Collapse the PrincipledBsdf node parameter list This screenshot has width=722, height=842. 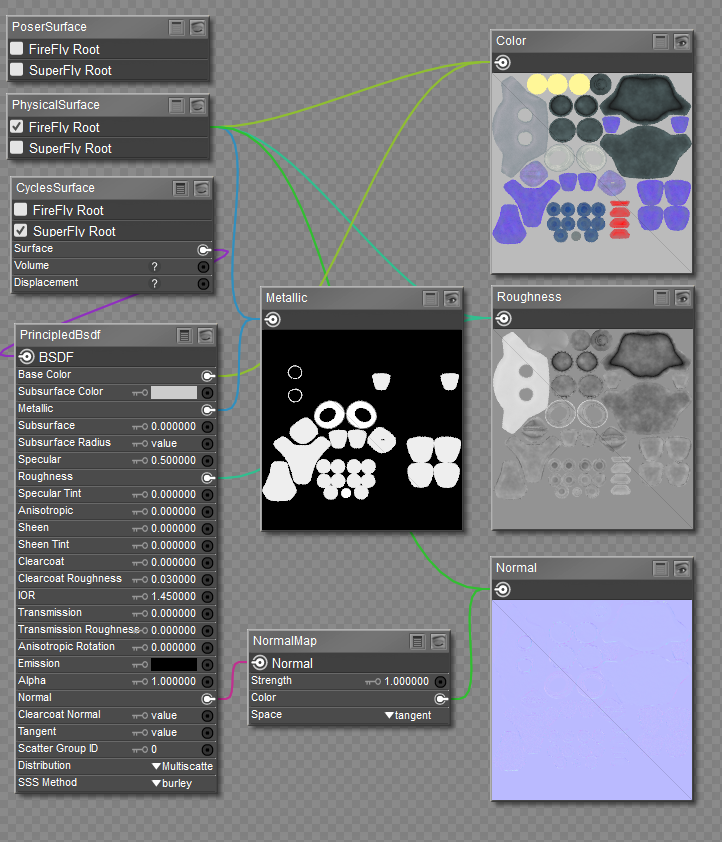pyautogui.click(x=185, y=335)
